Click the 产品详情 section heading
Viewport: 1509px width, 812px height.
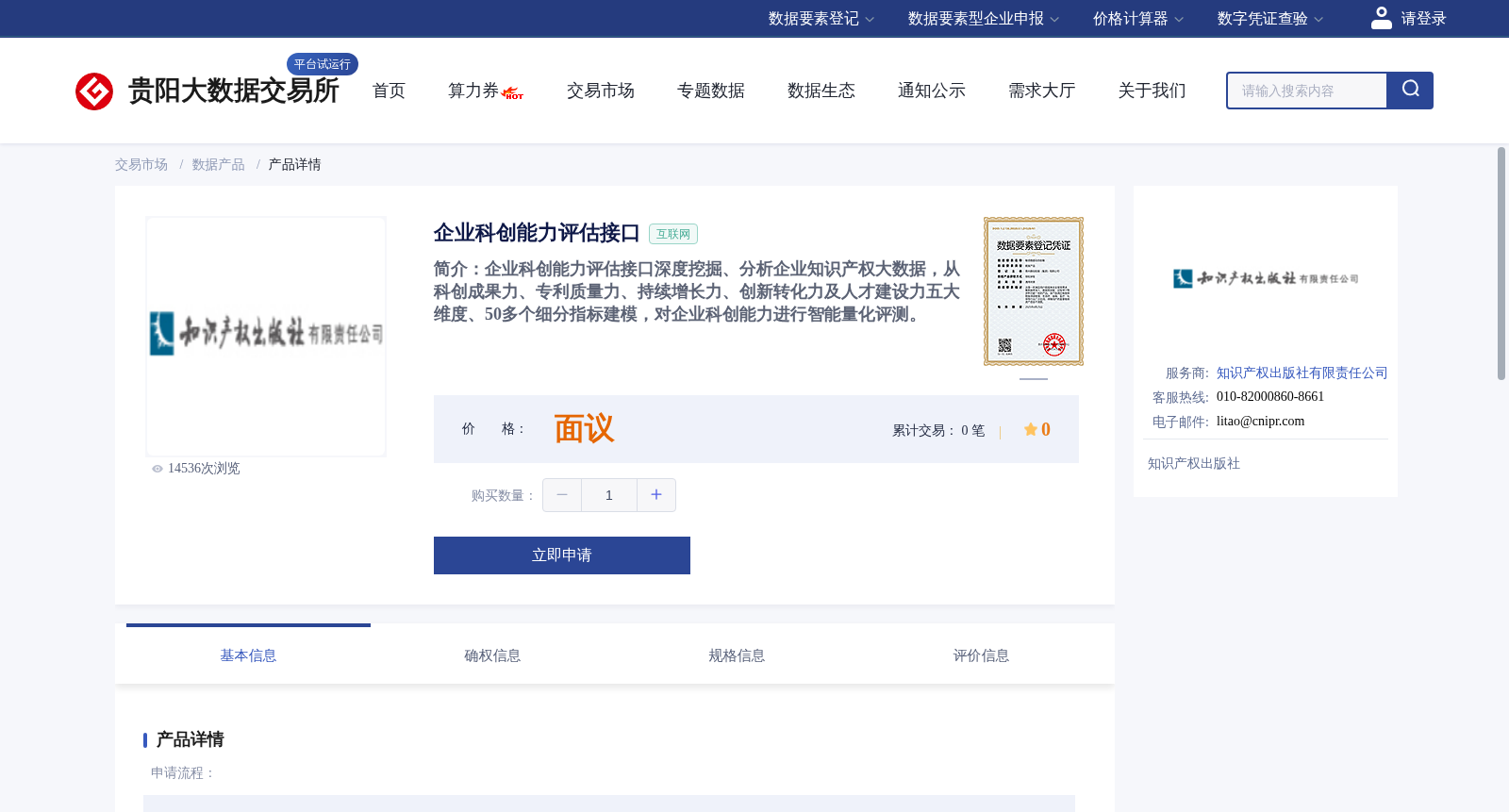point(191,739)
